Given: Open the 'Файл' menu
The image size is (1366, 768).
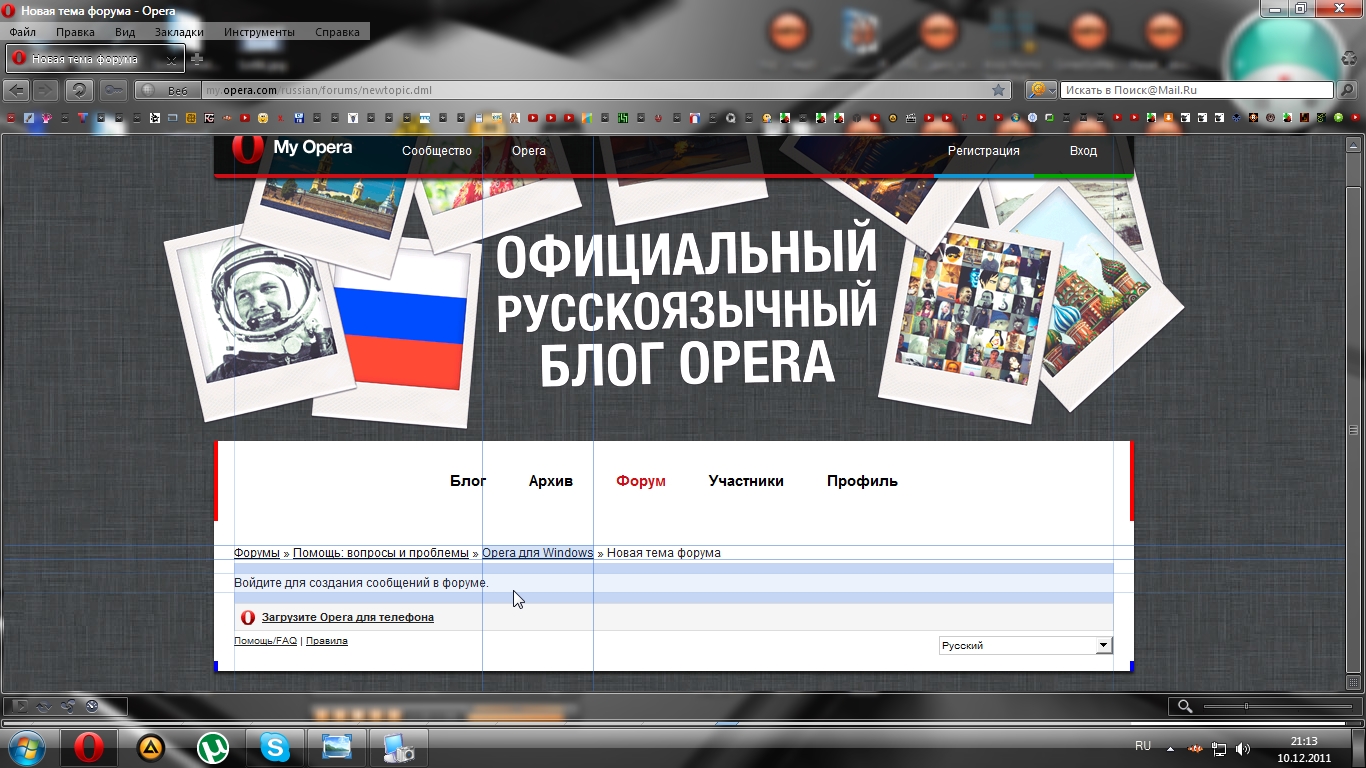Looking at the screenshot, I should tap(22, 32).
